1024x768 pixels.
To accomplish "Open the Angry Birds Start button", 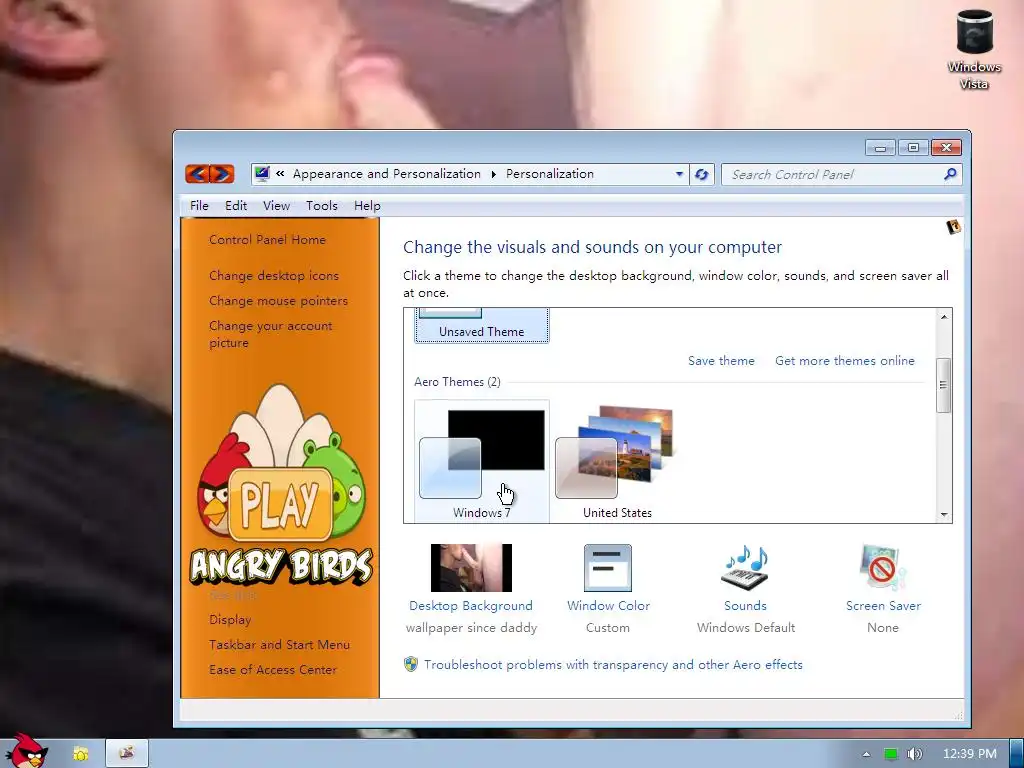I will click(26, 752).
